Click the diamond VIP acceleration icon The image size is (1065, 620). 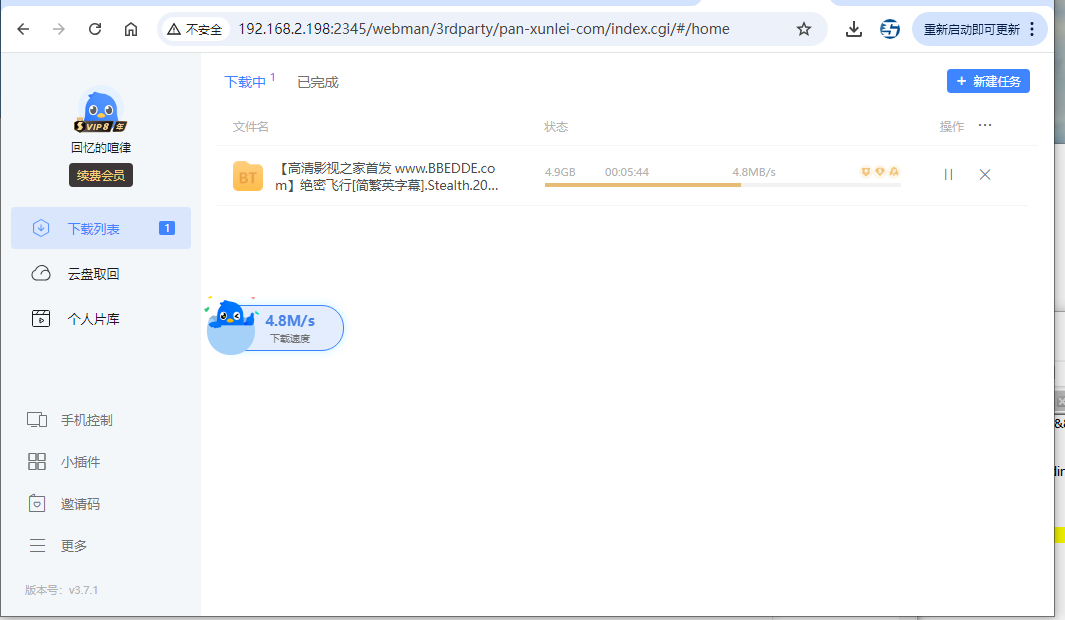879,171
